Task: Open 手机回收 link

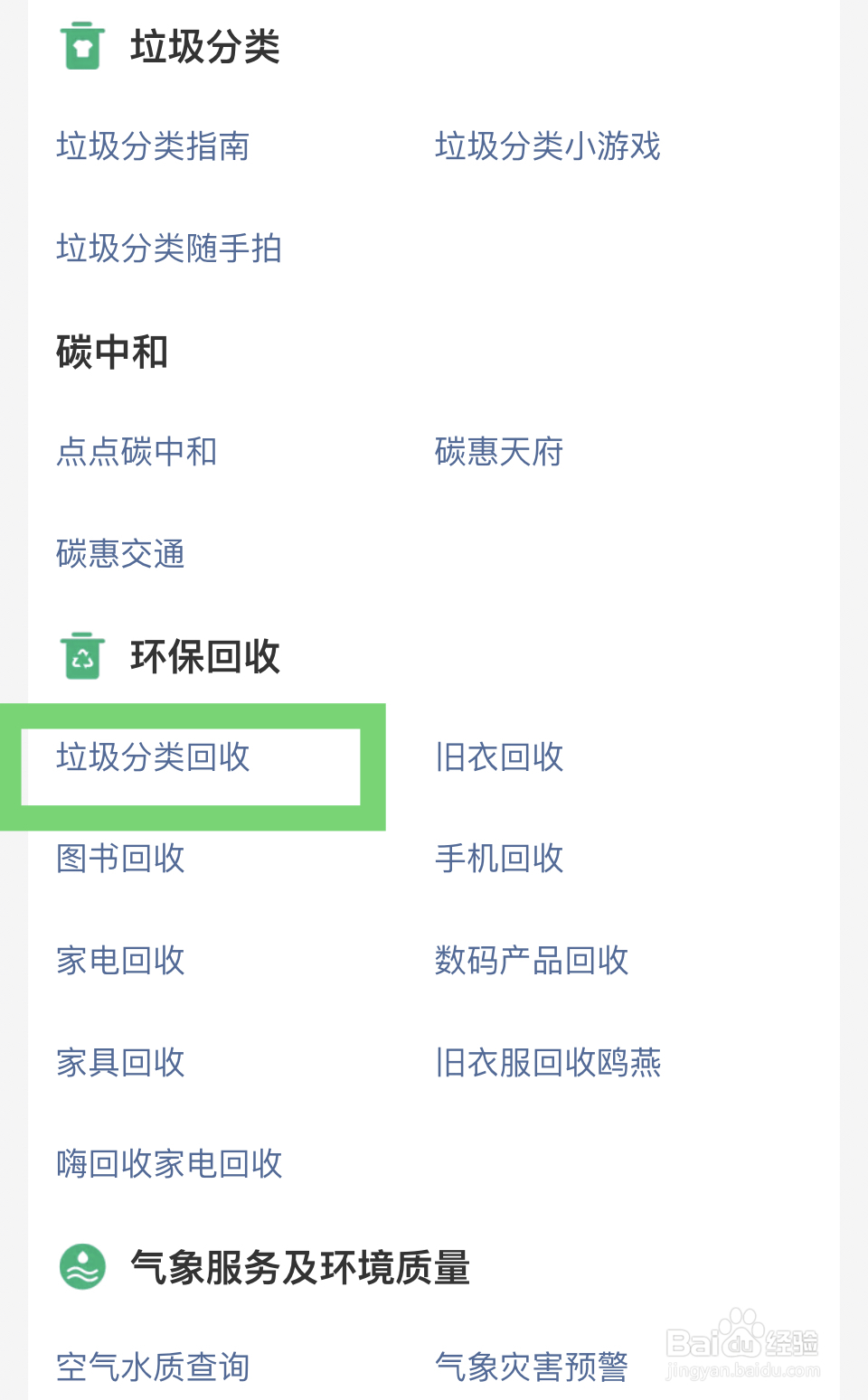Action: [499, 859]
